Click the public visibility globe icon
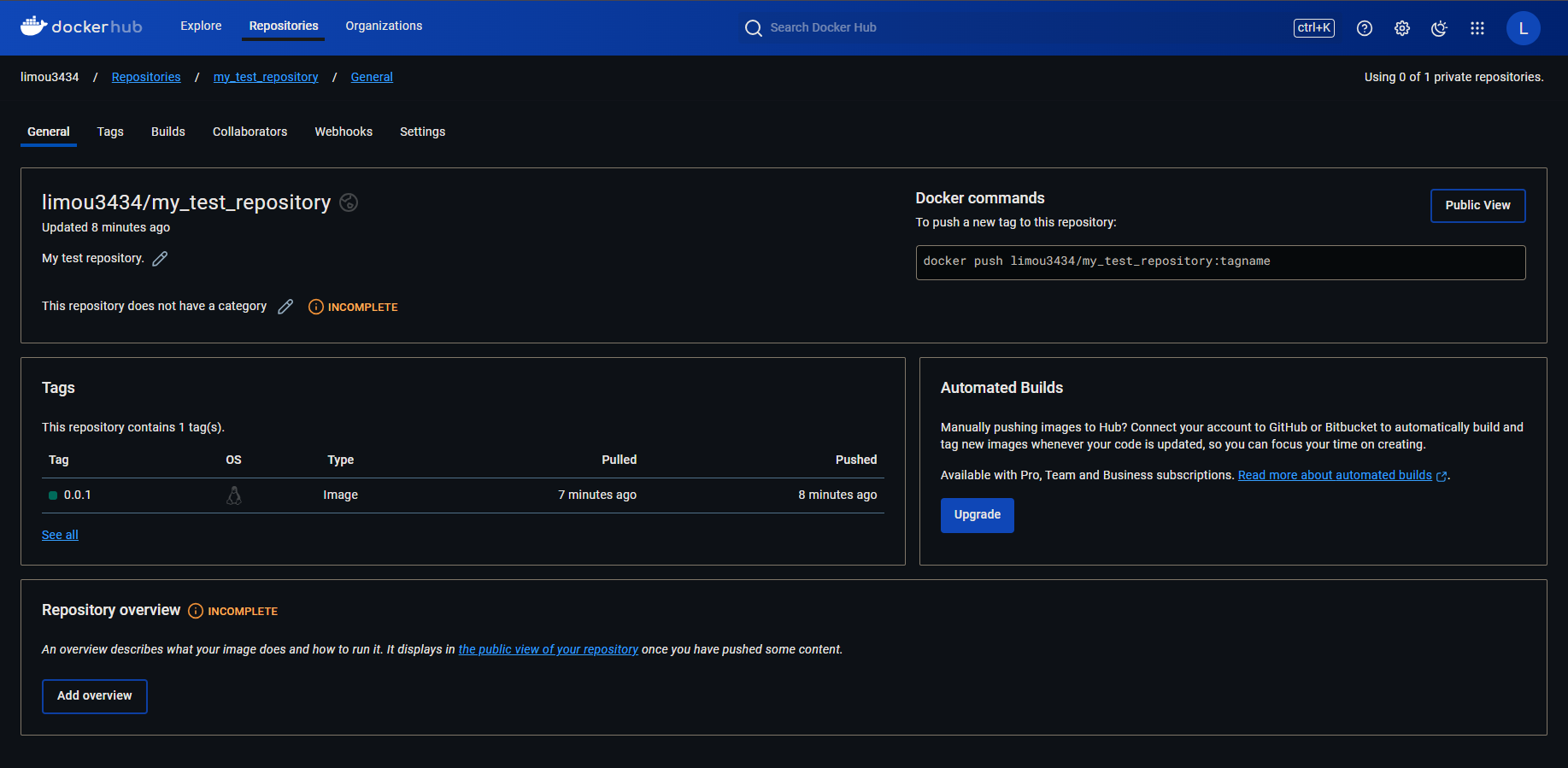The width and height of the screenshot is (1568, 768). point(349,202)
